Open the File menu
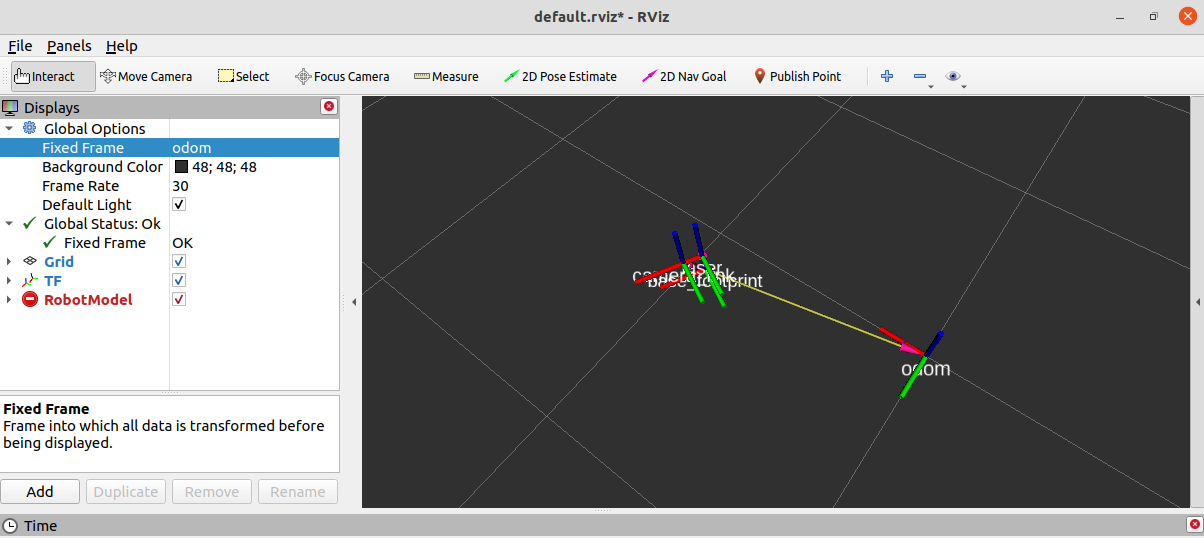This screenshot has width=1204, height=538. [20, 46]
